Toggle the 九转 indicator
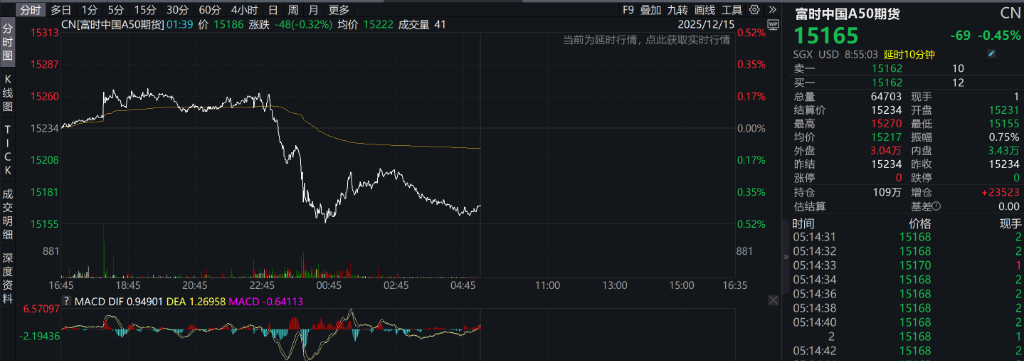 [x=678, y=10]
